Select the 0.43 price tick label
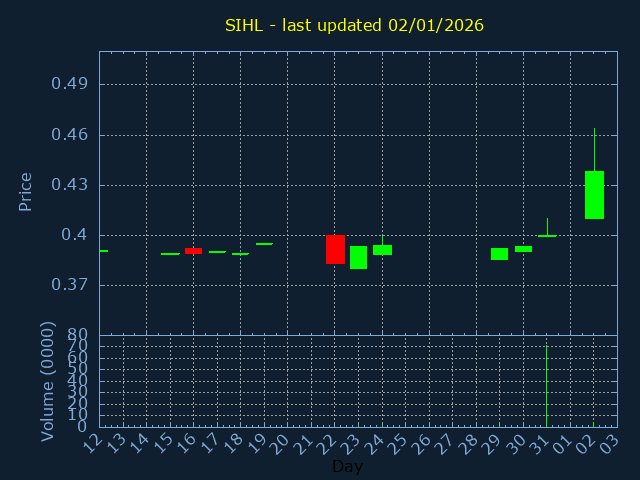 [70, 185]
